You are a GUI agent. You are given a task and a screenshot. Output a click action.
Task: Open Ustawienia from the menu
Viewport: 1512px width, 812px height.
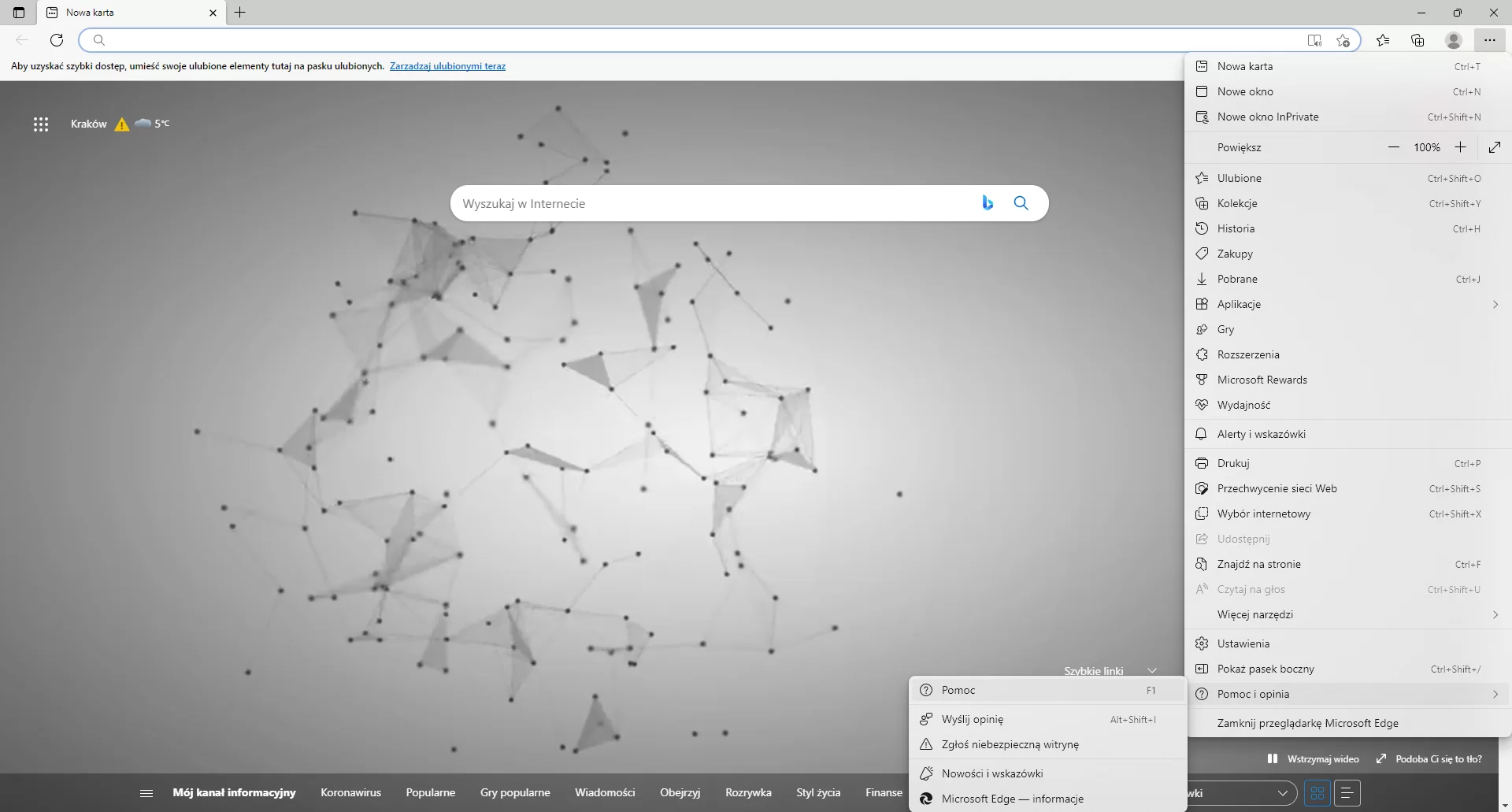tap(1347, 643)
